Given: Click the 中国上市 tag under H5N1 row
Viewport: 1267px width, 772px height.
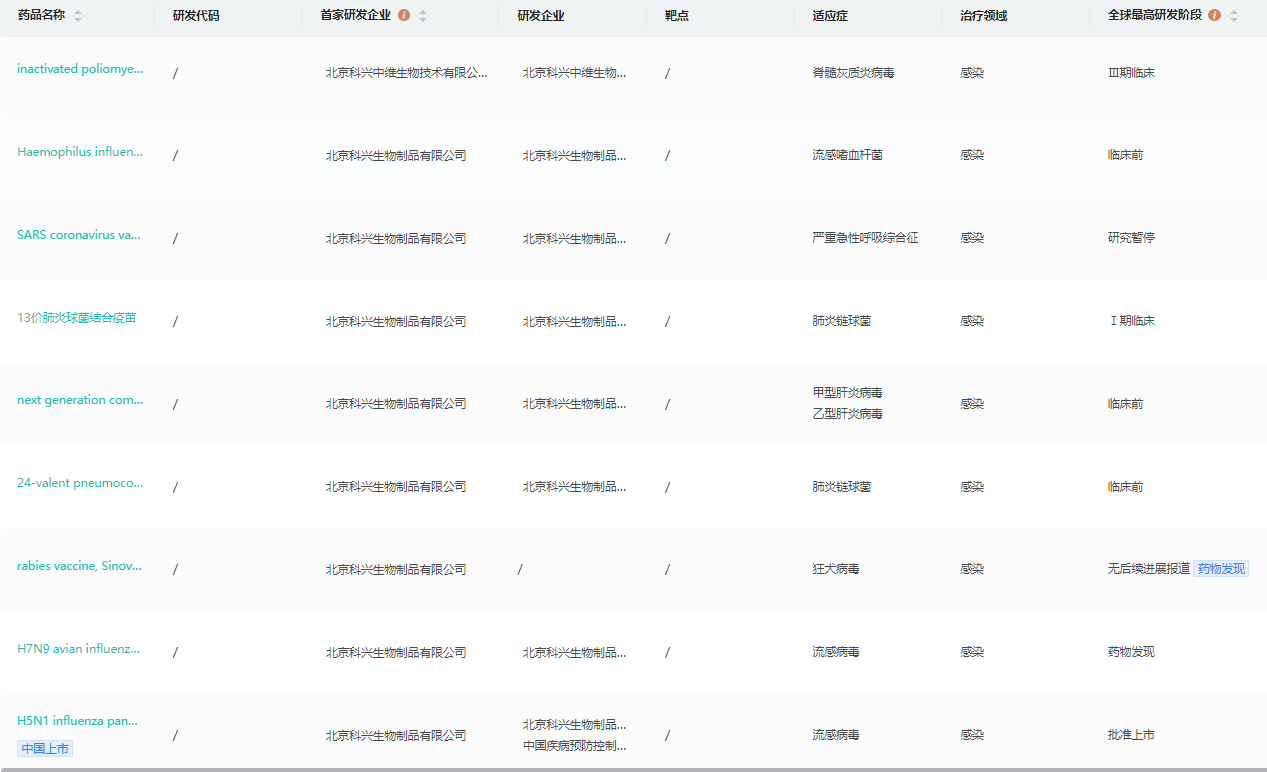Looking at the screenshot, I should click(x=45, y=748).
